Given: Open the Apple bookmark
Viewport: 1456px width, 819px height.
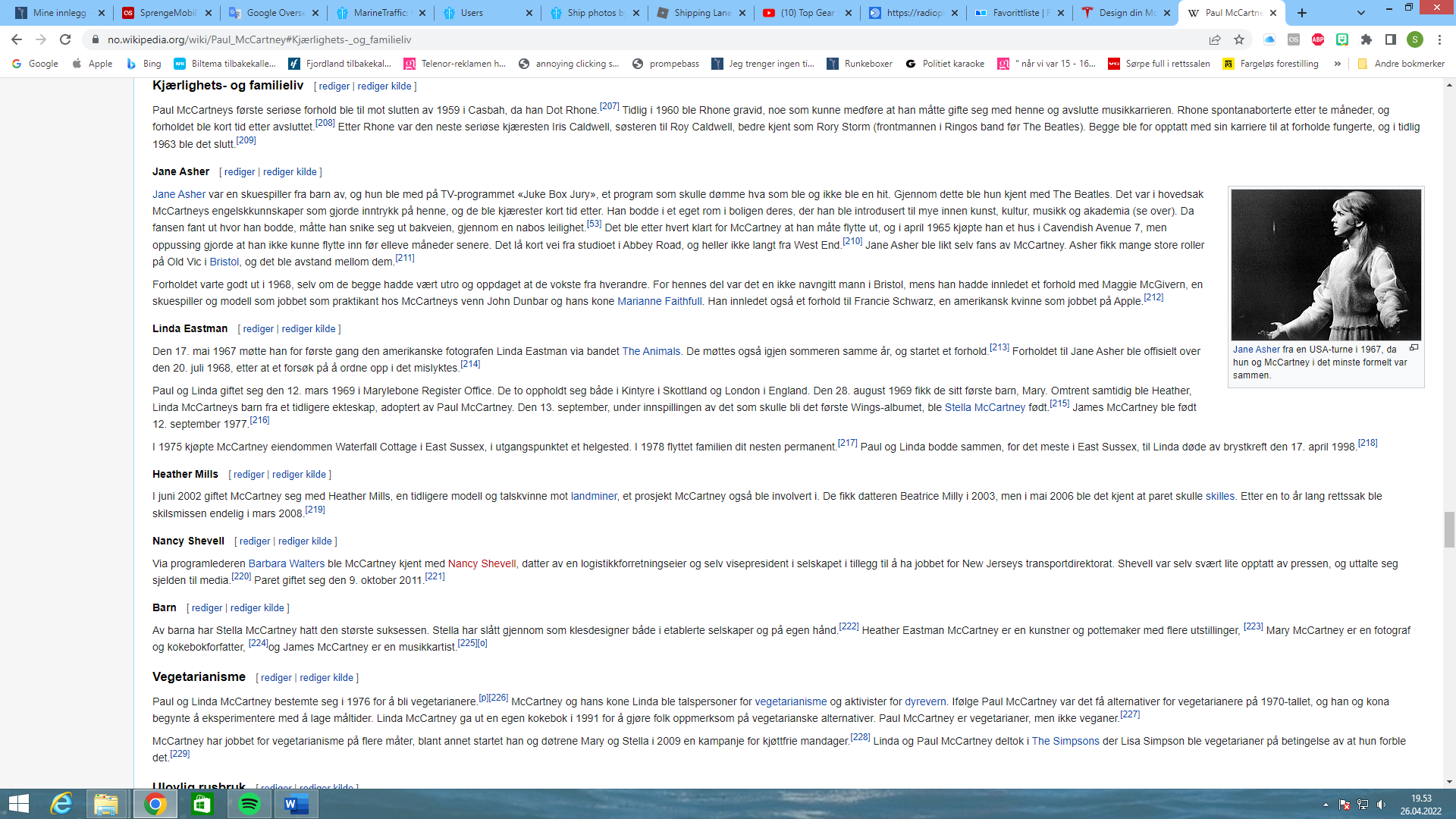Looking at the screenshot, I should pos(92,64).
